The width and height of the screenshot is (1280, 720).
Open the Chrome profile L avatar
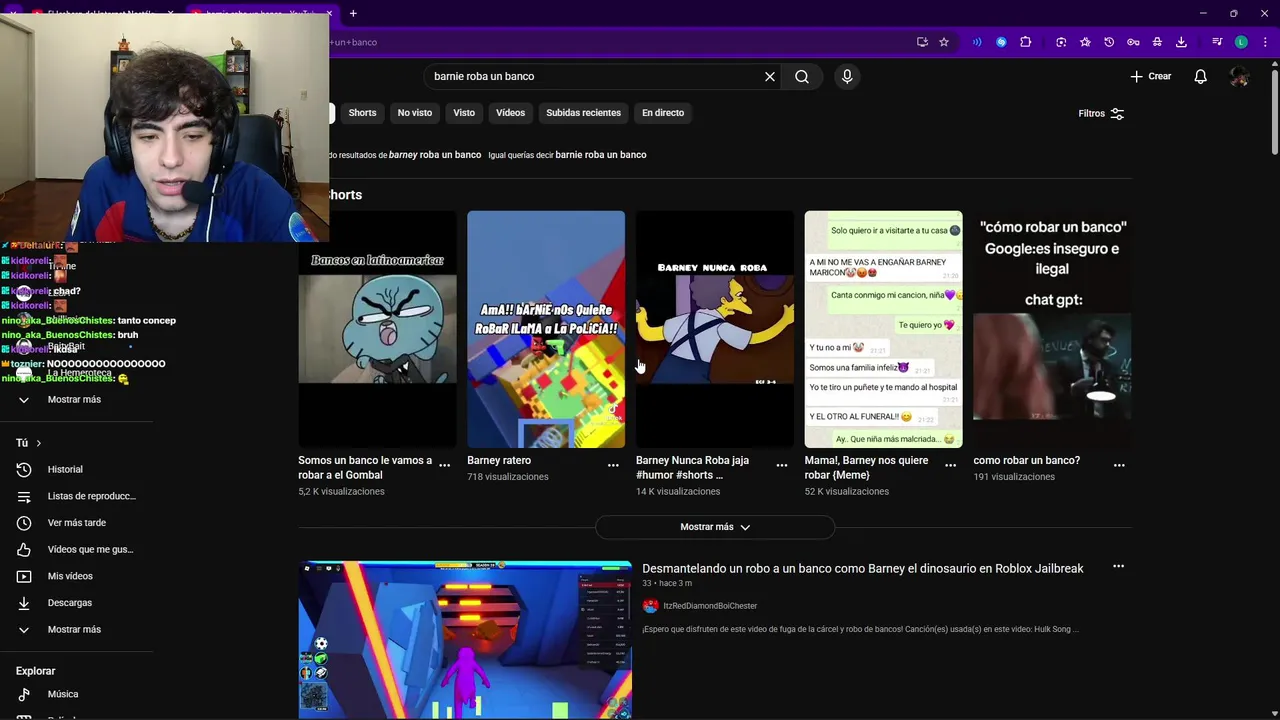click(1241, 42)
